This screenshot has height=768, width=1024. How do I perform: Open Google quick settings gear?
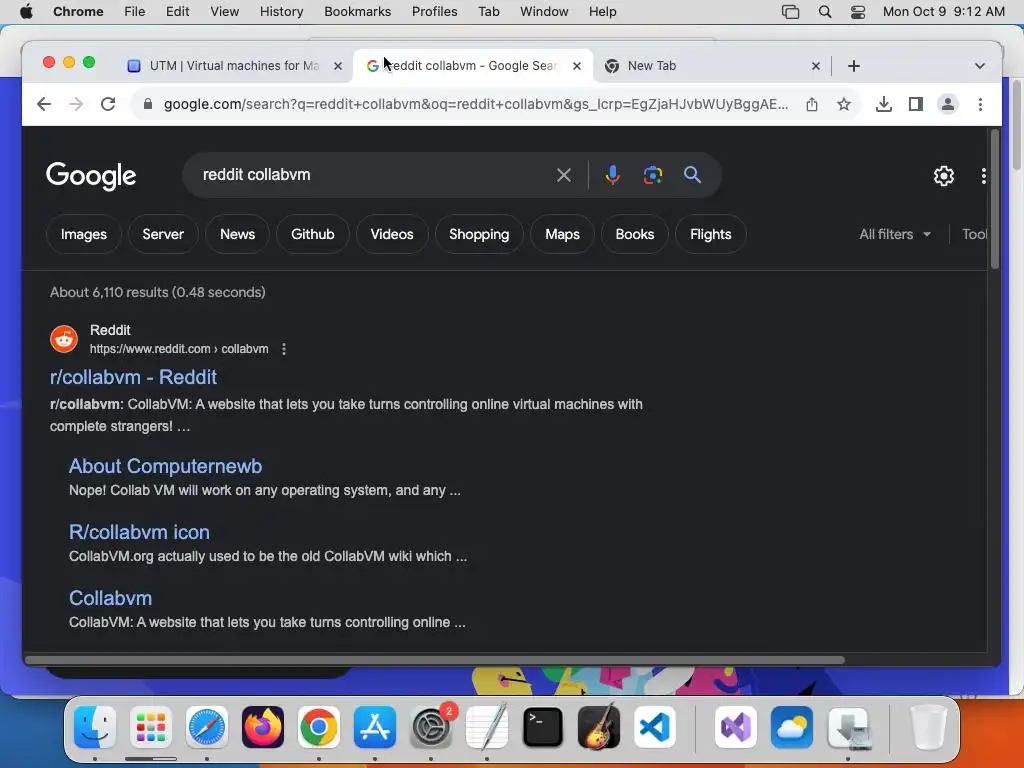[x=944, y=176]
